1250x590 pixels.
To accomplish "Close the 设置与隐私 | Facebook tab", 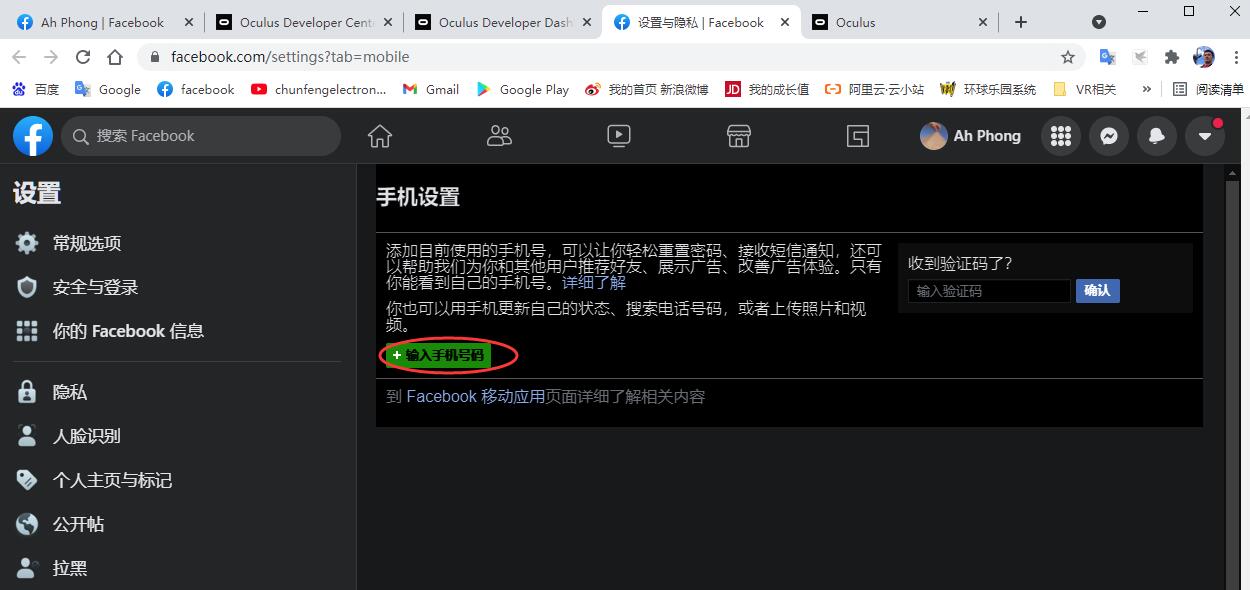I will [x=785, y=22].
